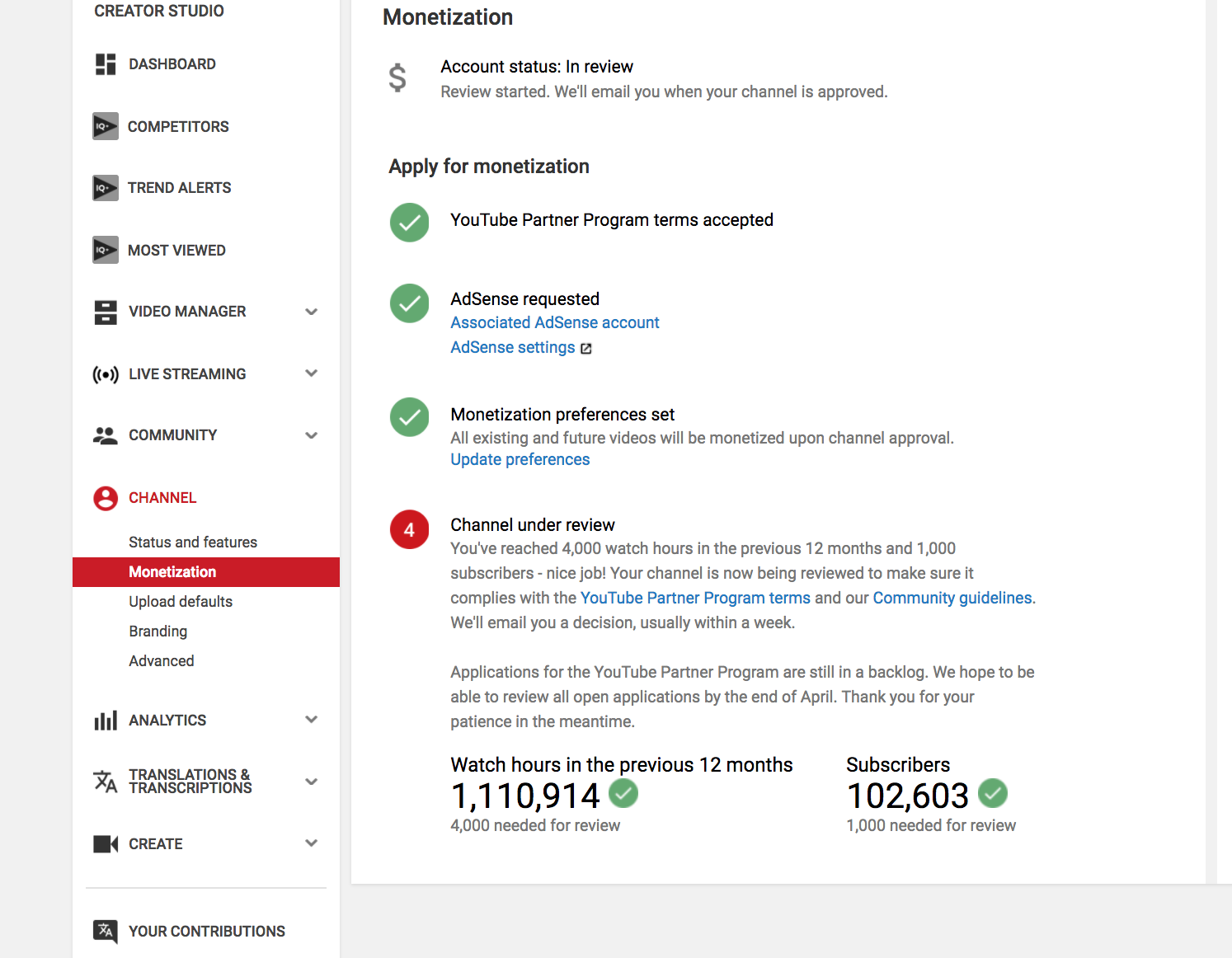The image size is (1232, 958).
Task: Click the '4,000 needed for review' text
Action: tap(535, 825)
